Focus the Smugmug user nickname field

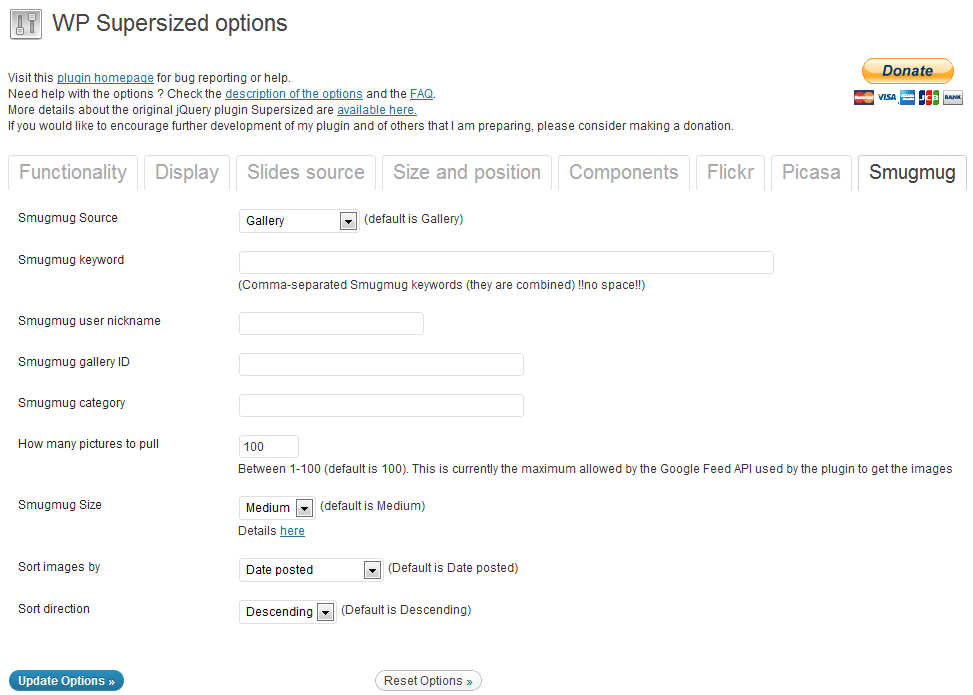[331, 323]
